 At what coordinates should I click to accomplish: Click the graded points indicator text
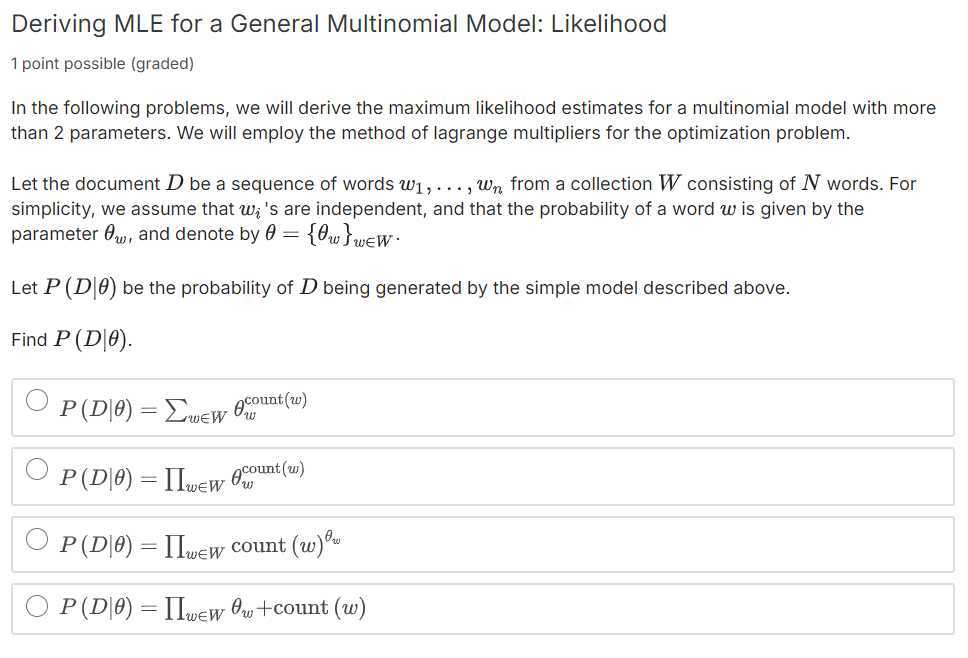point(85,63)
